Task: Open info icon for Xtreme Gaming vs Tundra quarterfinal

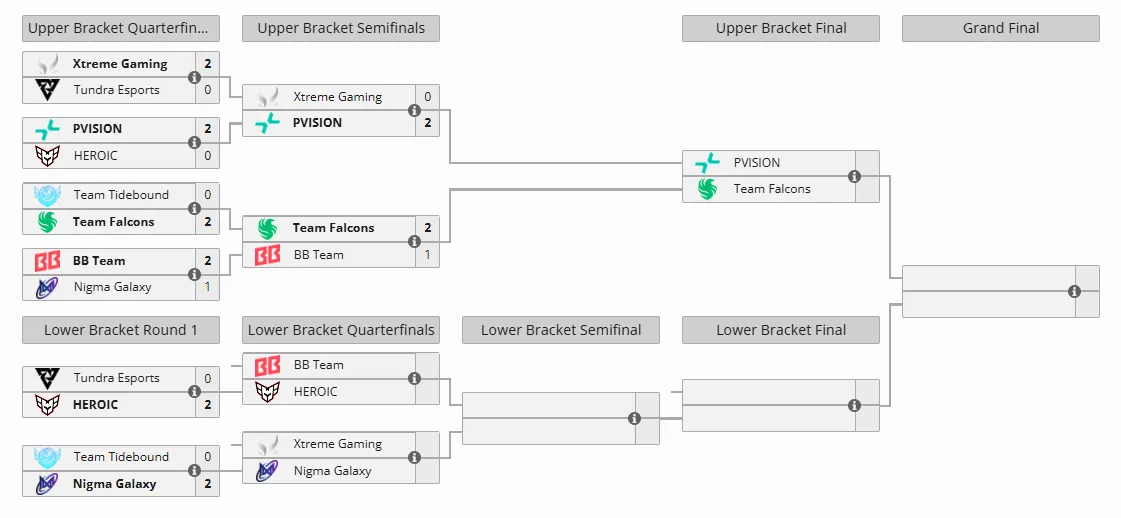Action: [x=194, y=77]
